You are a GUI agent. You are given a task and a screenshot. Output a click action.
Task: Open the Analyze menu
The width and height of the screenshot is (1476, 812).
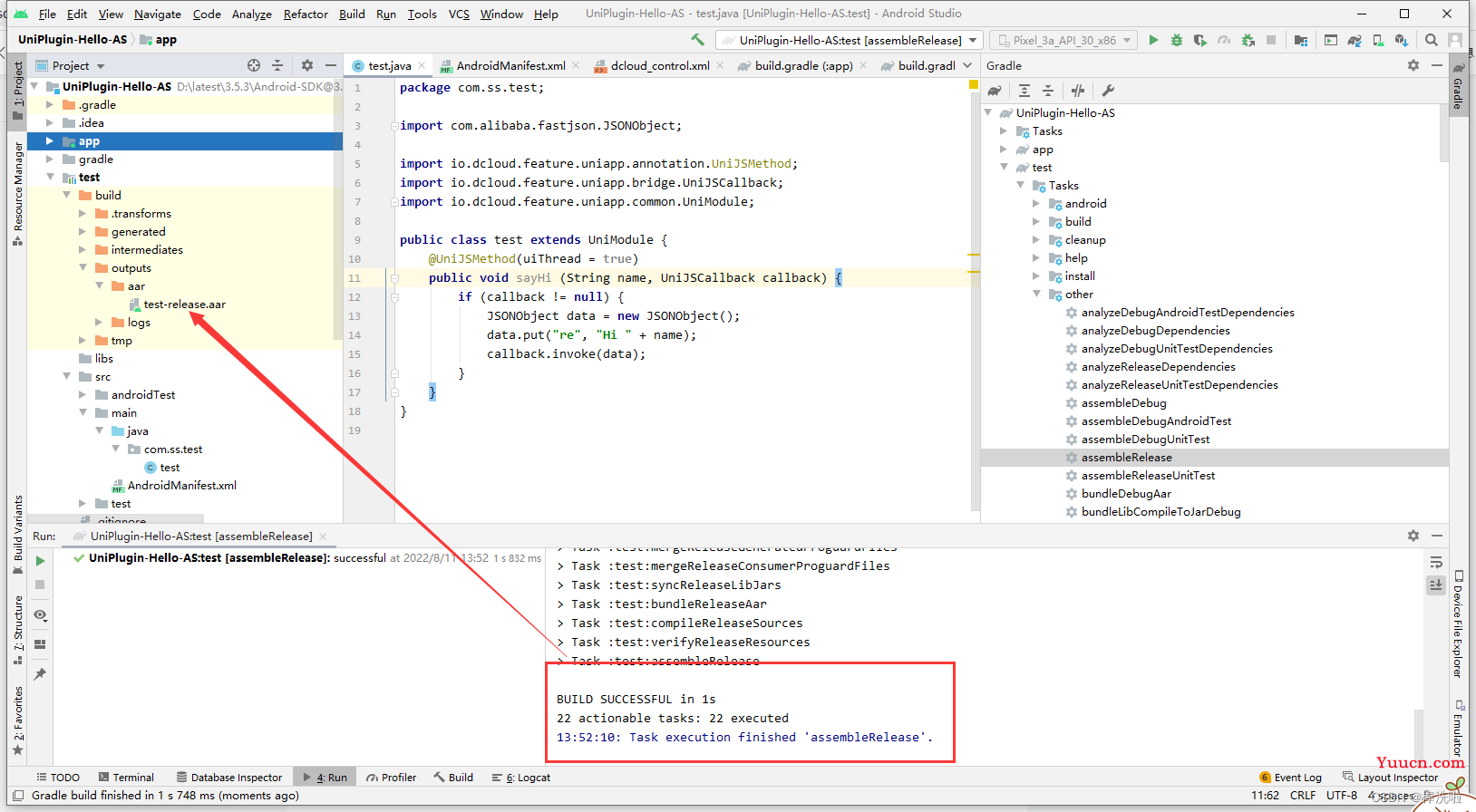tap(252, 14)
